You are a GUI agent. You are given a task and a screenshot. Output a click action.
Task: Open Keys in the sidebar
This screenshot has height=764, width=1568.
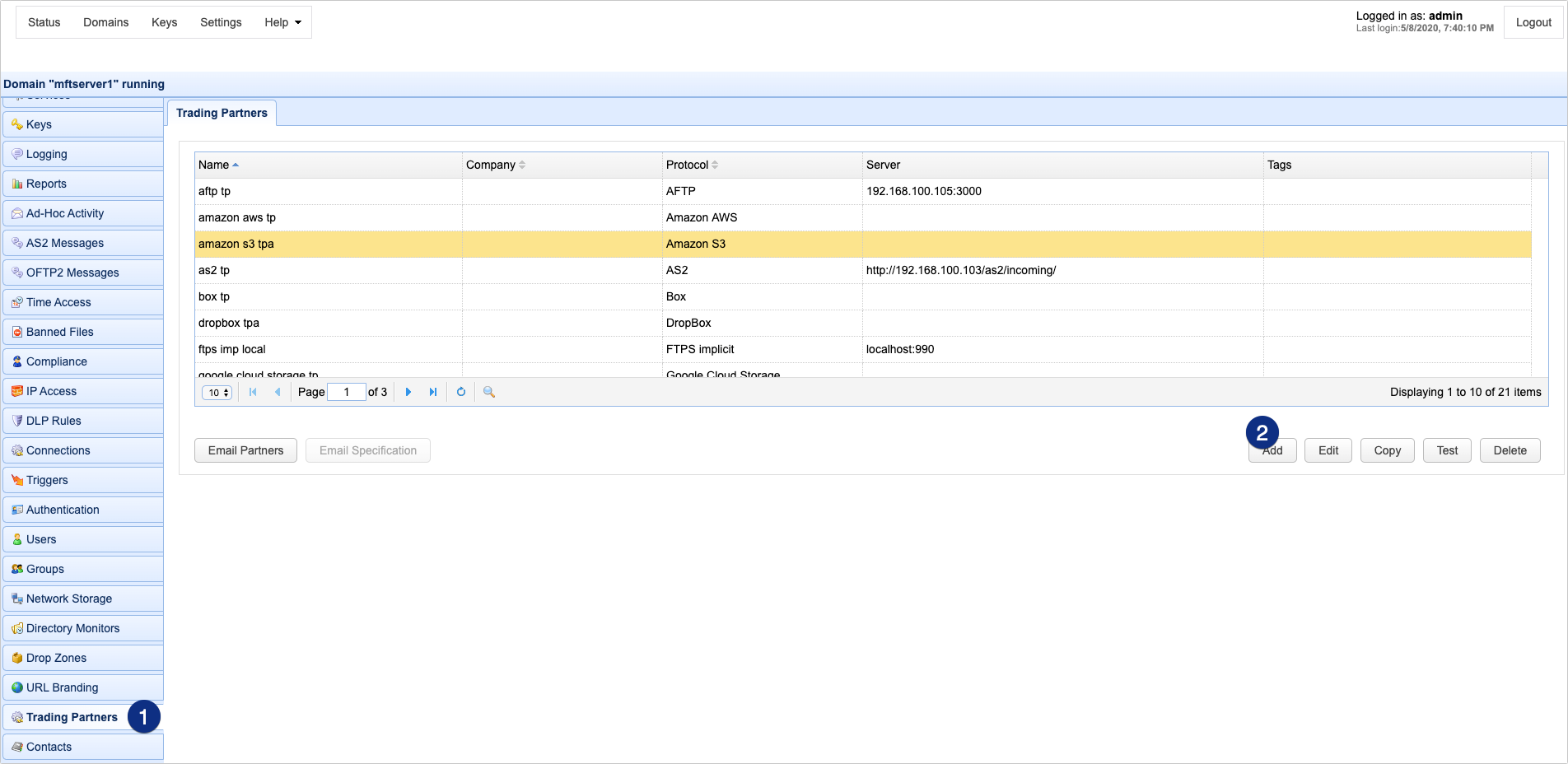(x=82, y=124)
